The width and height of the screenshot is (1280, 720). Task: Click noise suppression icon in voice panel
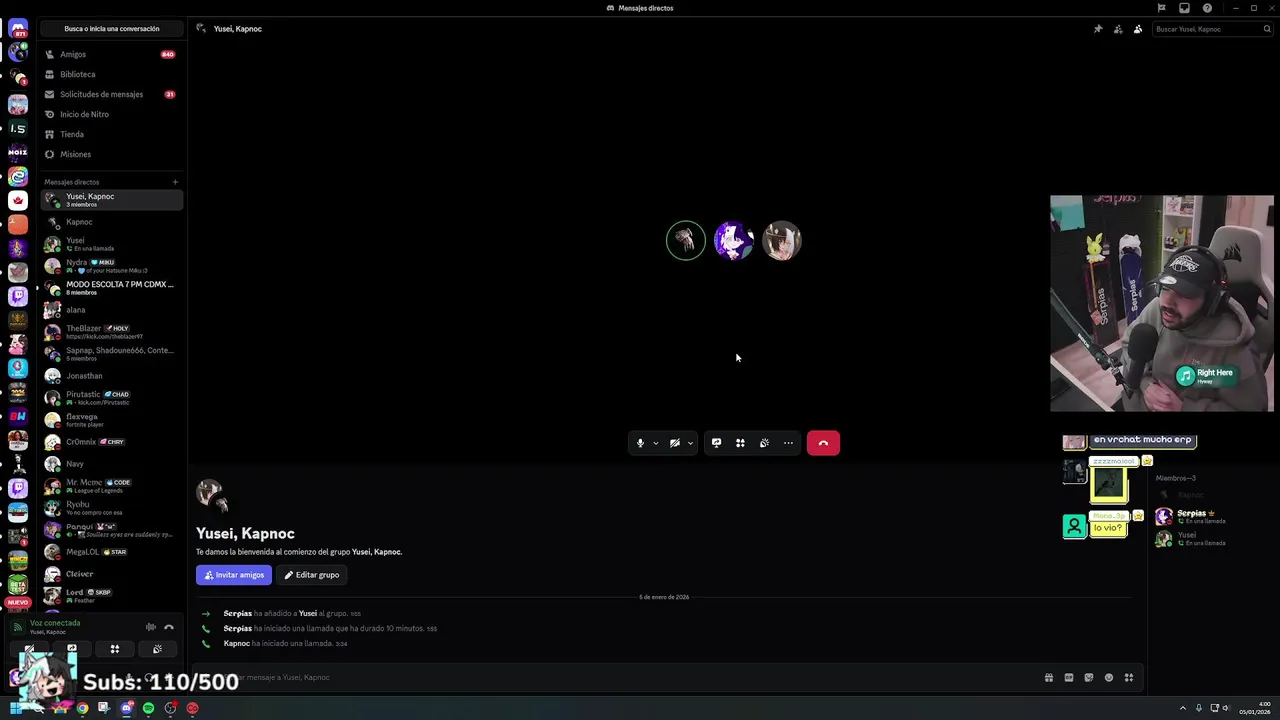click(x=151, y=627)
